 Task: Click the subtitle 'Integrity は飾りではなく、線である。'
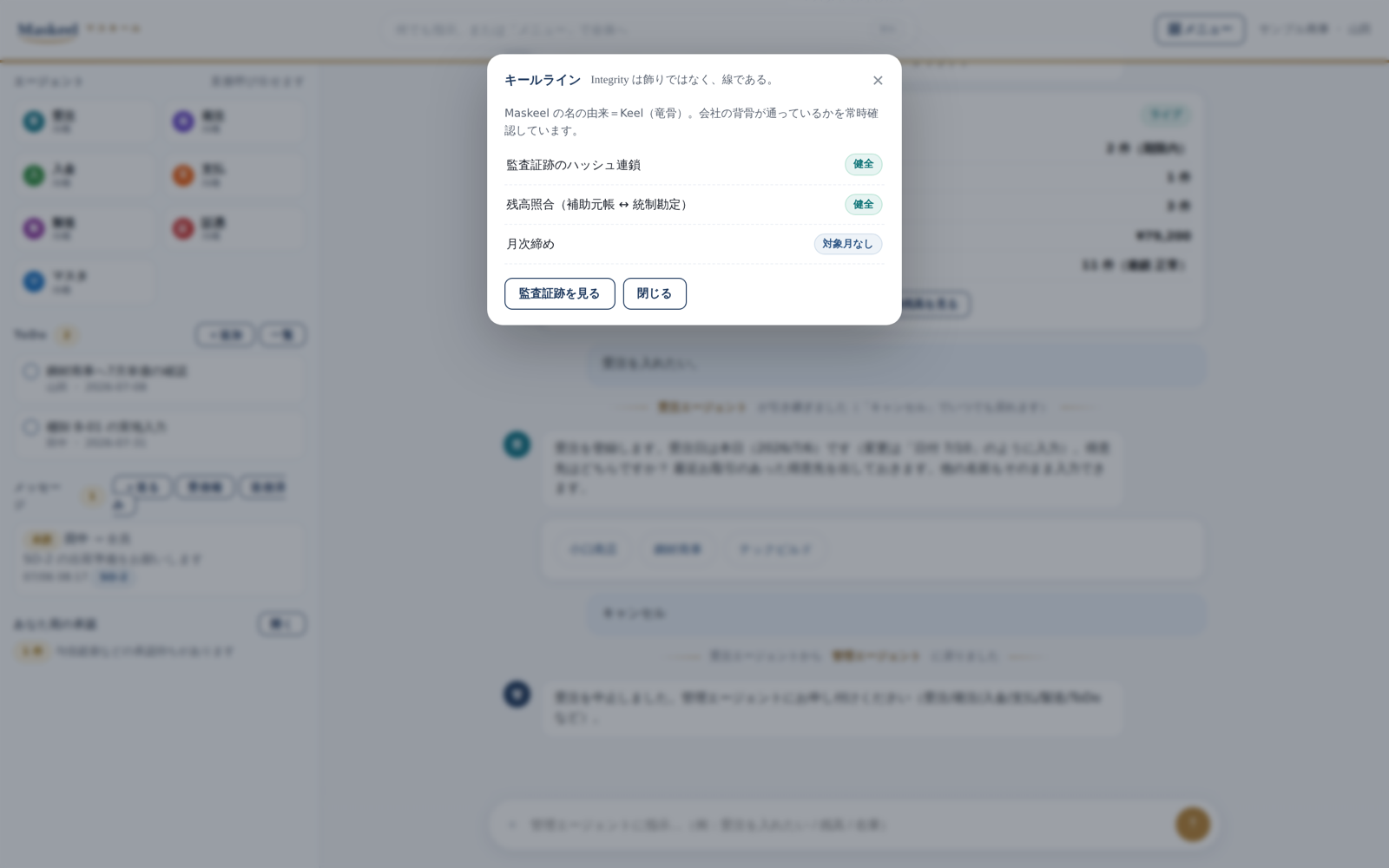683,80
